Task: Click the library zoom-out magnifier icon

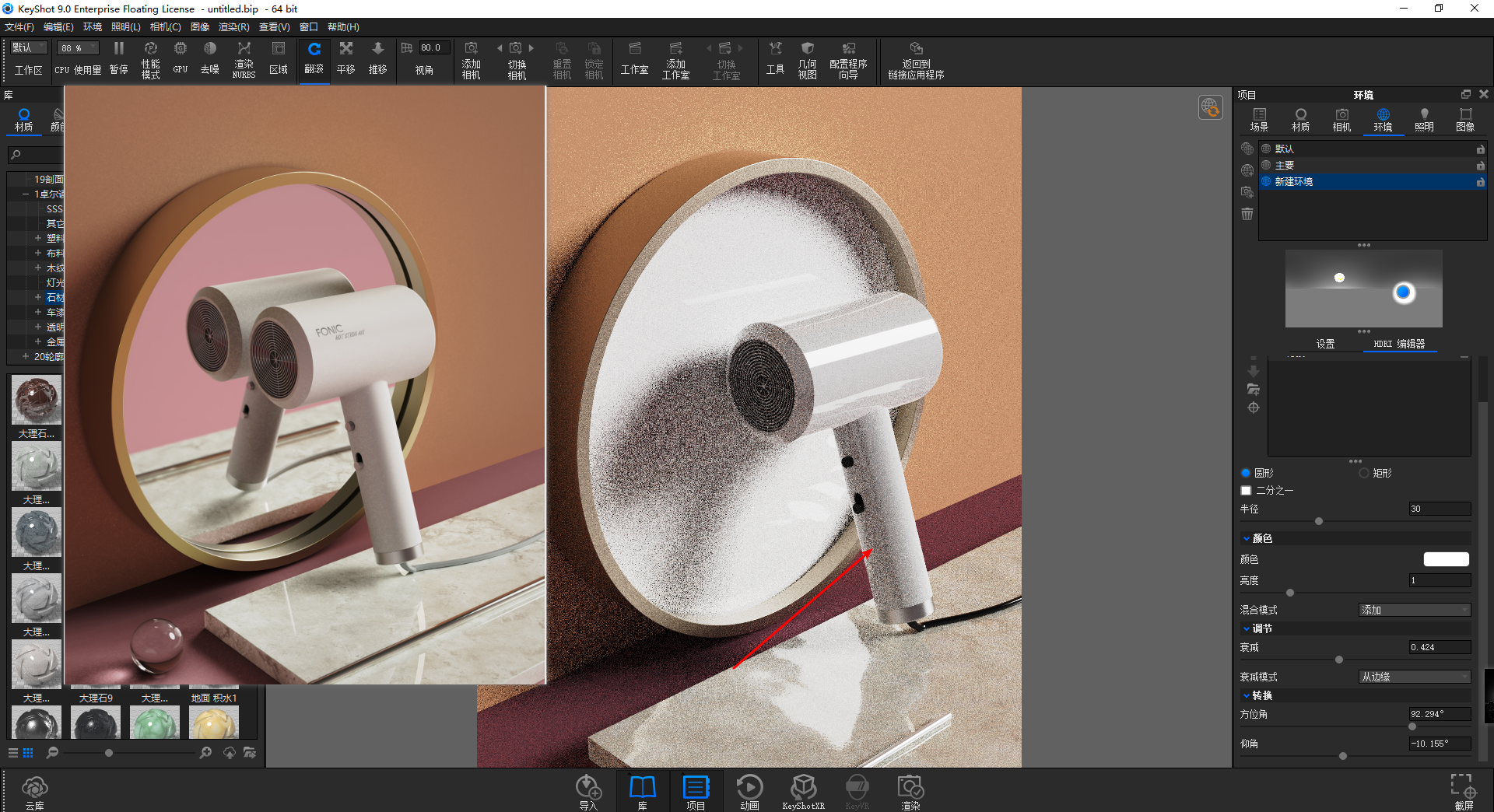Action: pos(52,753)
